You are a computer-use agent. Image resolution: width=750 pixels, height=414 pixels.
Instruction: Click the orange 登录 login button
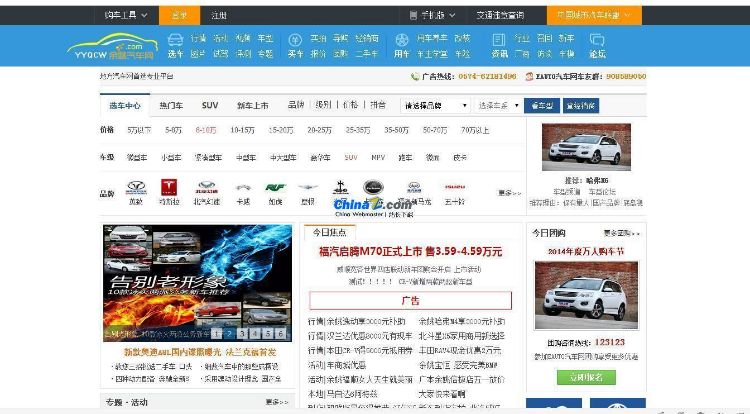[179, 15]
